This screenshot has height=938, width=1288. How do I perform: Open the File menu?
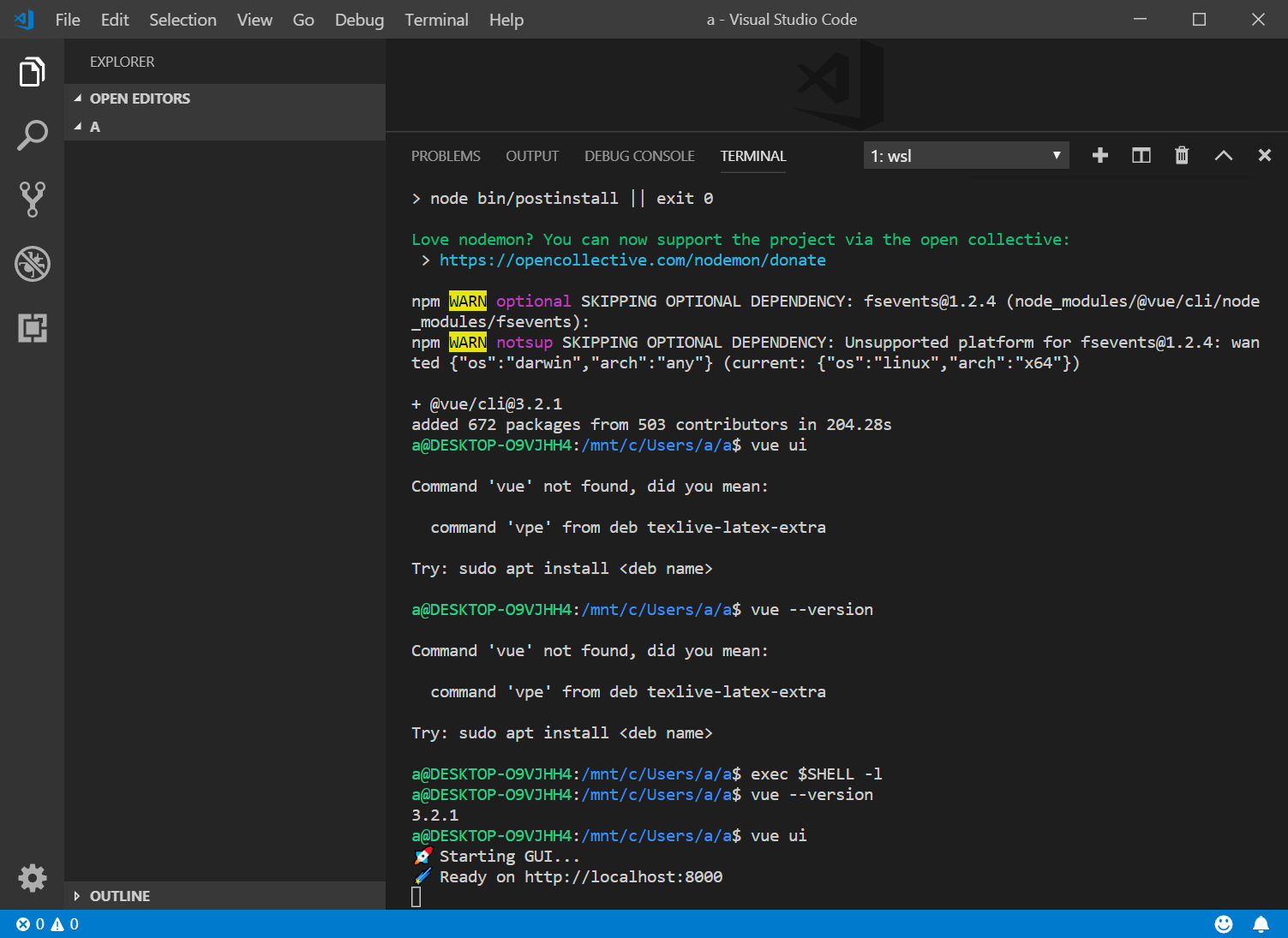coord(68,20)
